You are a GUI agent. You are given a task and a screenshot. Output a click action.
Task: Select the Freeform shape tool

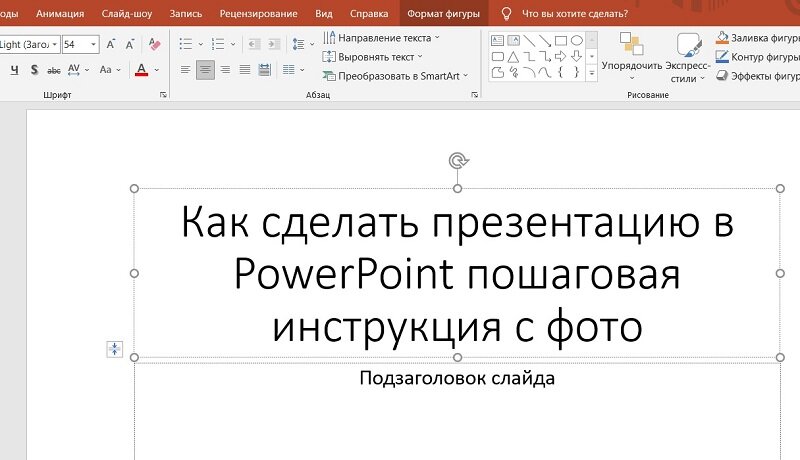pyautogui.click(x=497, y=72)
